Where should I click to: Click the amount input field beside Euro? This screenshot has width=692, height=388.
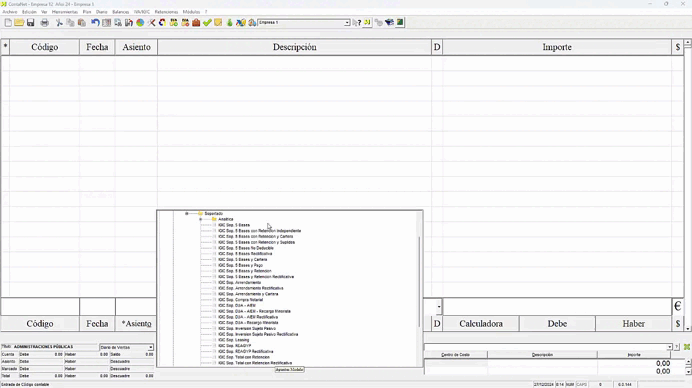coord(557,306)
